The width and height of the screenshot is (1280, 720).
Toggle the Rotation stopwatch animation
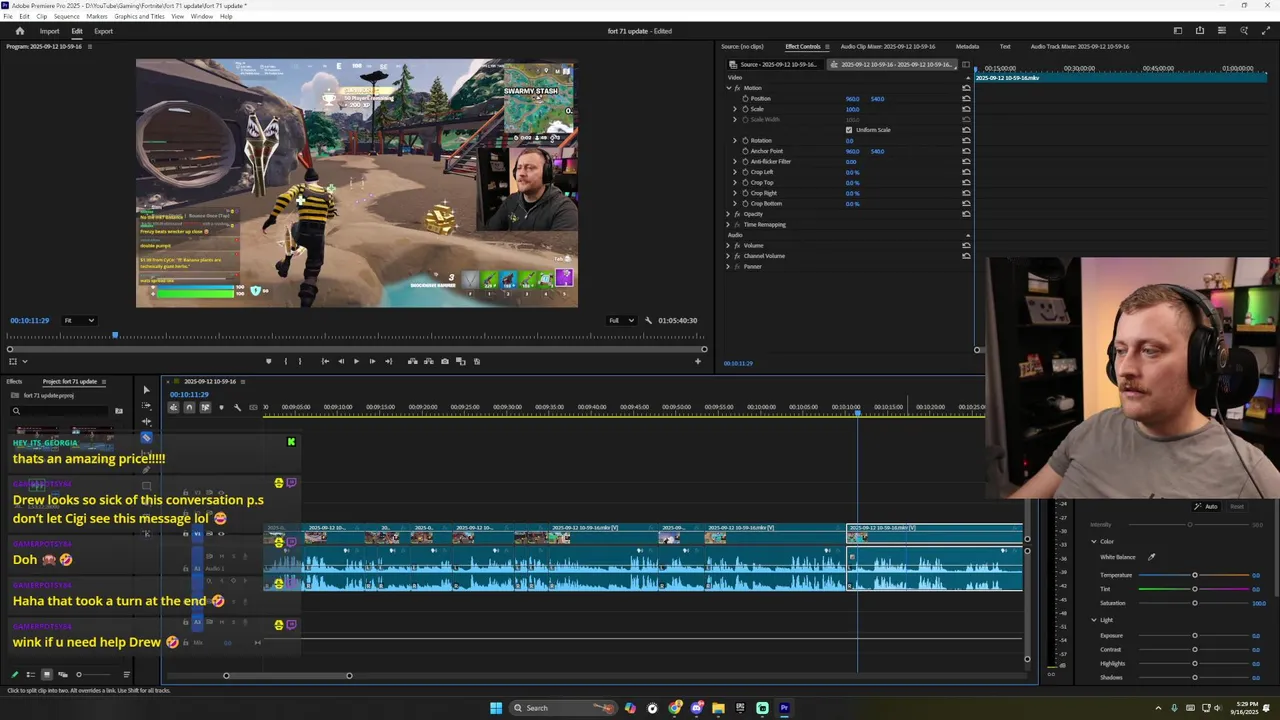click(745, 140)
